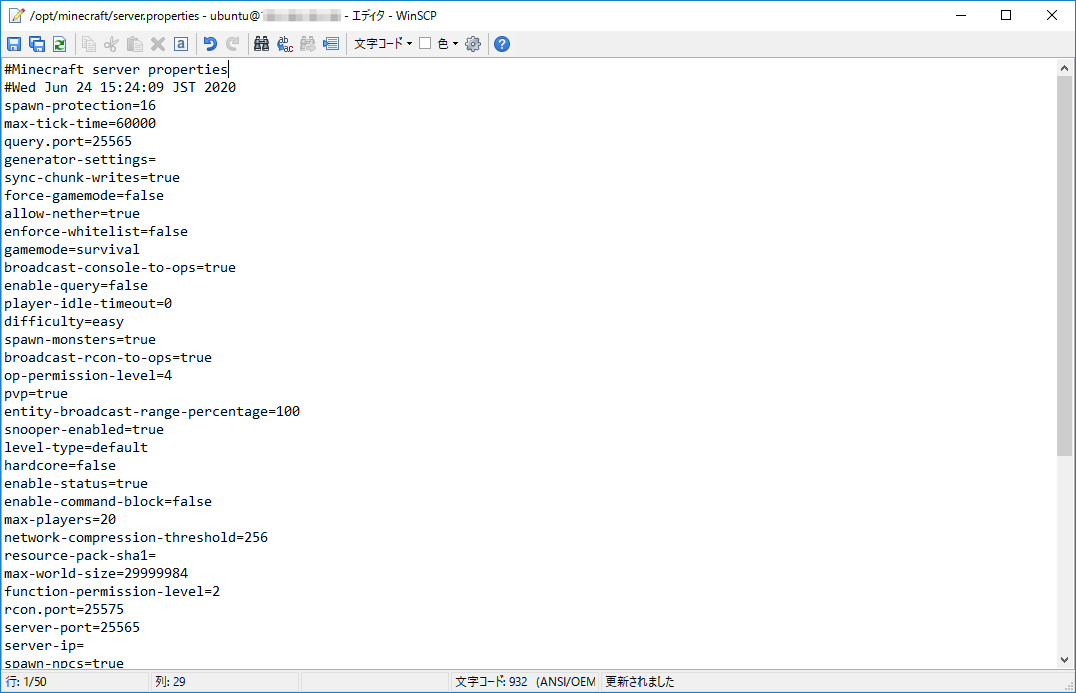
Task: Click the Redo arrow icon
Action: click(x=233, y=44)
